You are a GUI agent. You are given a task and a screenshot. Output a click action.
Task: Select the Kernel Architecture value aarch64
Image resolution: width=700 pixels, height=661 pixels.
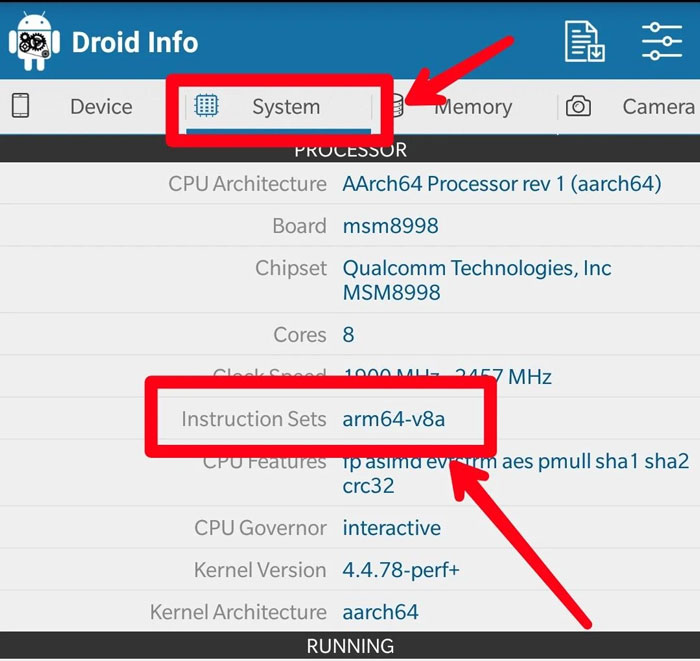(x=380, y=612)
